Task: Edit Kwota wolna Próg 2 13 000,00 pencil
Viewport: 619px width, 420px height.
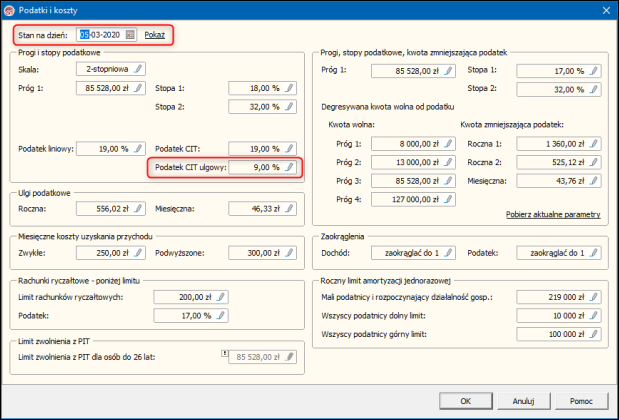Action: (x=448, y=162)
